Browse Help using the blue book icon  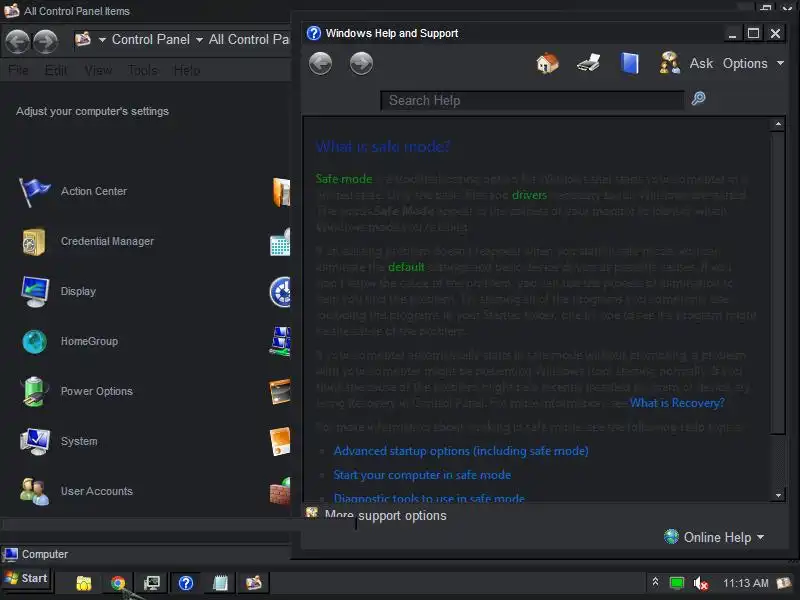(x=630, y=63)
